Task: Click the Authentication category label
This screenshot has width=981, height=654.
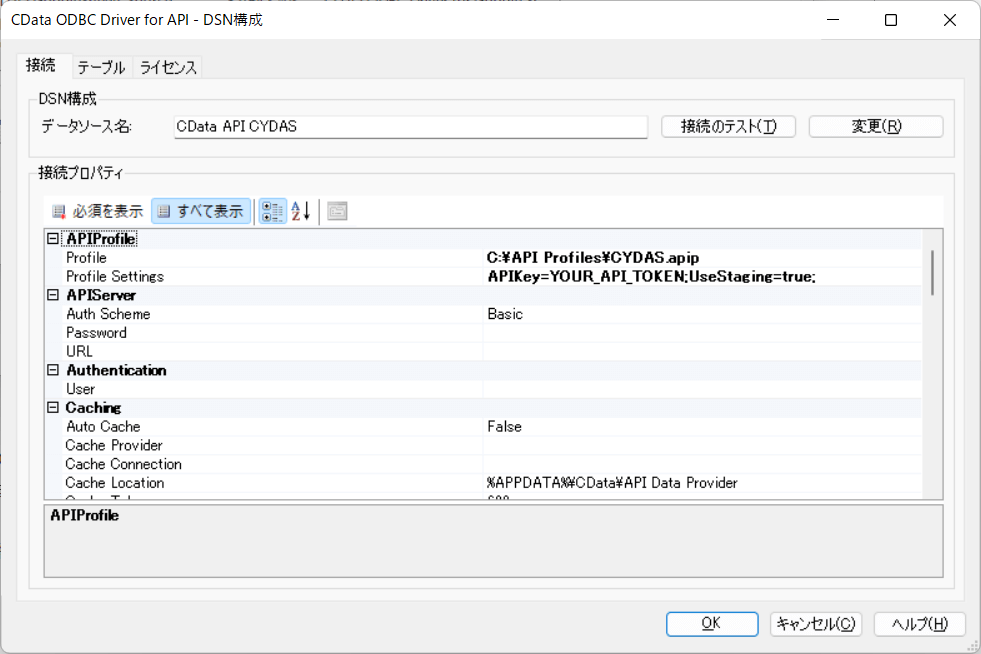Action: 116,370
